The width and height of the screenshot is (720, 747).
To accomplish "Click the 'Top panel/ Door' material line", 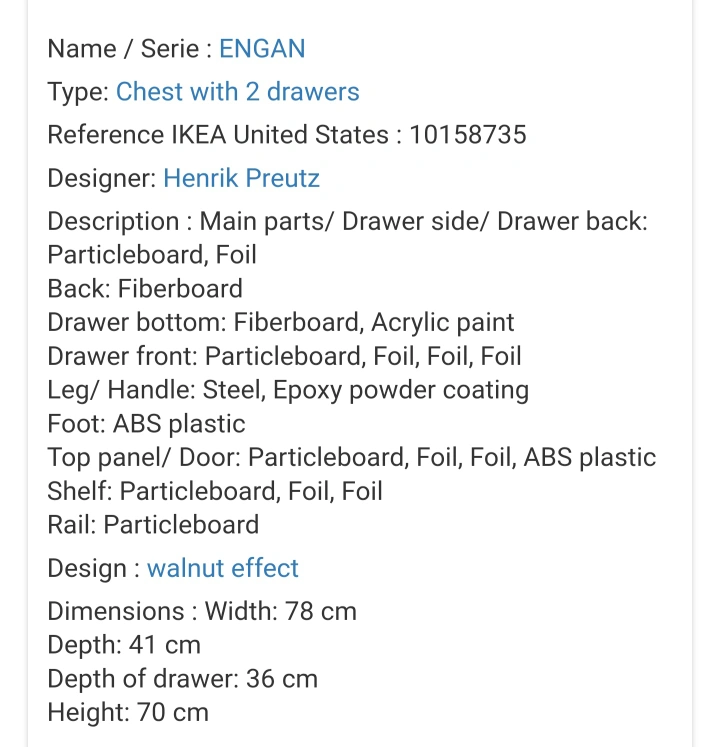I will tap(351, 458).
